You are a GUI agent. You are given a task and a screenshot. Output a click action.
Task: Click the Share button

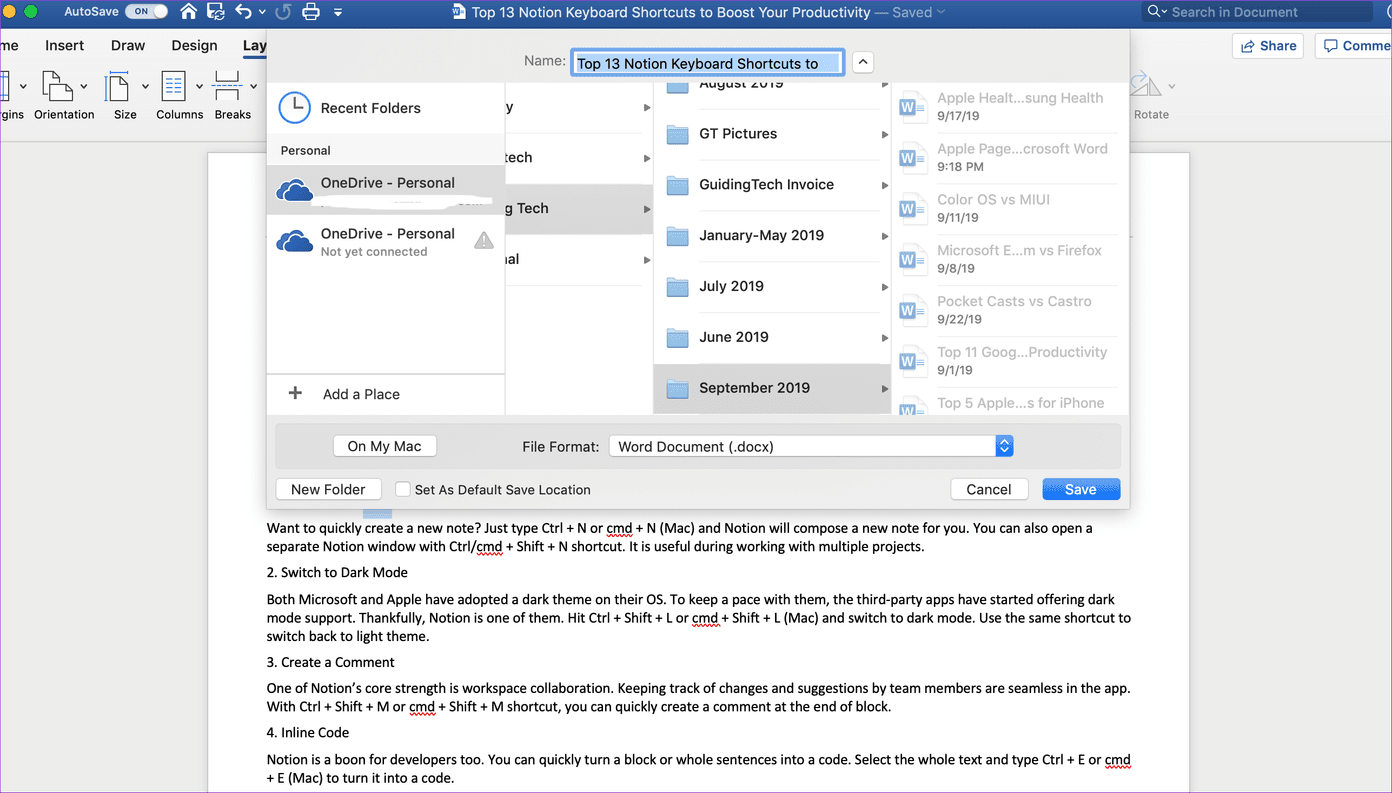point(1269,46)
